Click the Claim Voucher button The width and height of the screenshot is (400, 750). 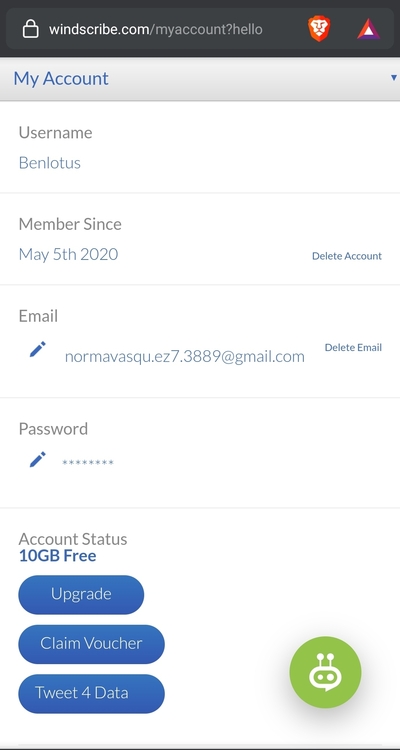tap(91, 644)
